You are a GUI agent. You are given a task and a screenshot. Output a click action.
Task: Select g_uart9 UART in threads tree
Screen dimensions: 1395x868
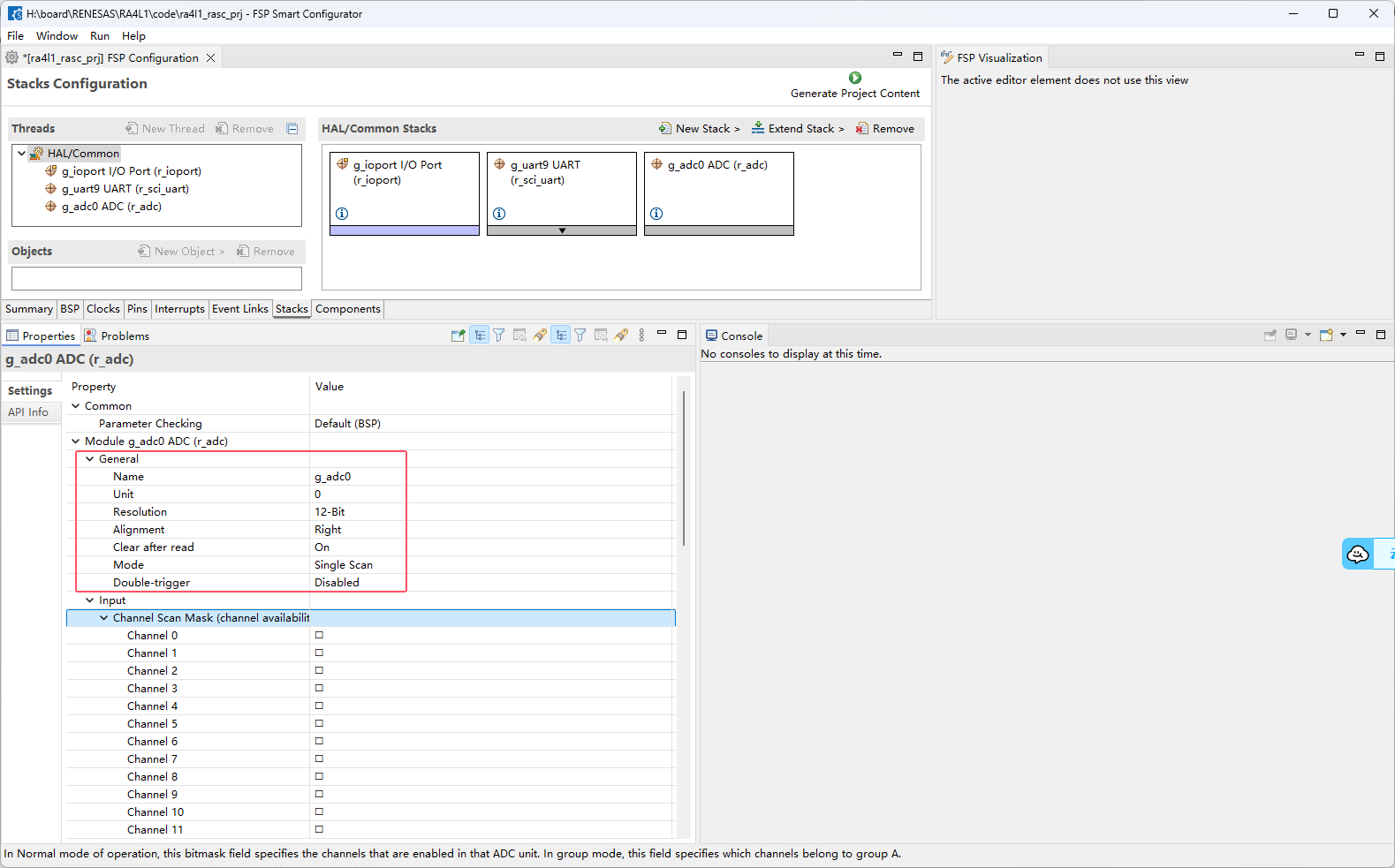tap(125, 189)
